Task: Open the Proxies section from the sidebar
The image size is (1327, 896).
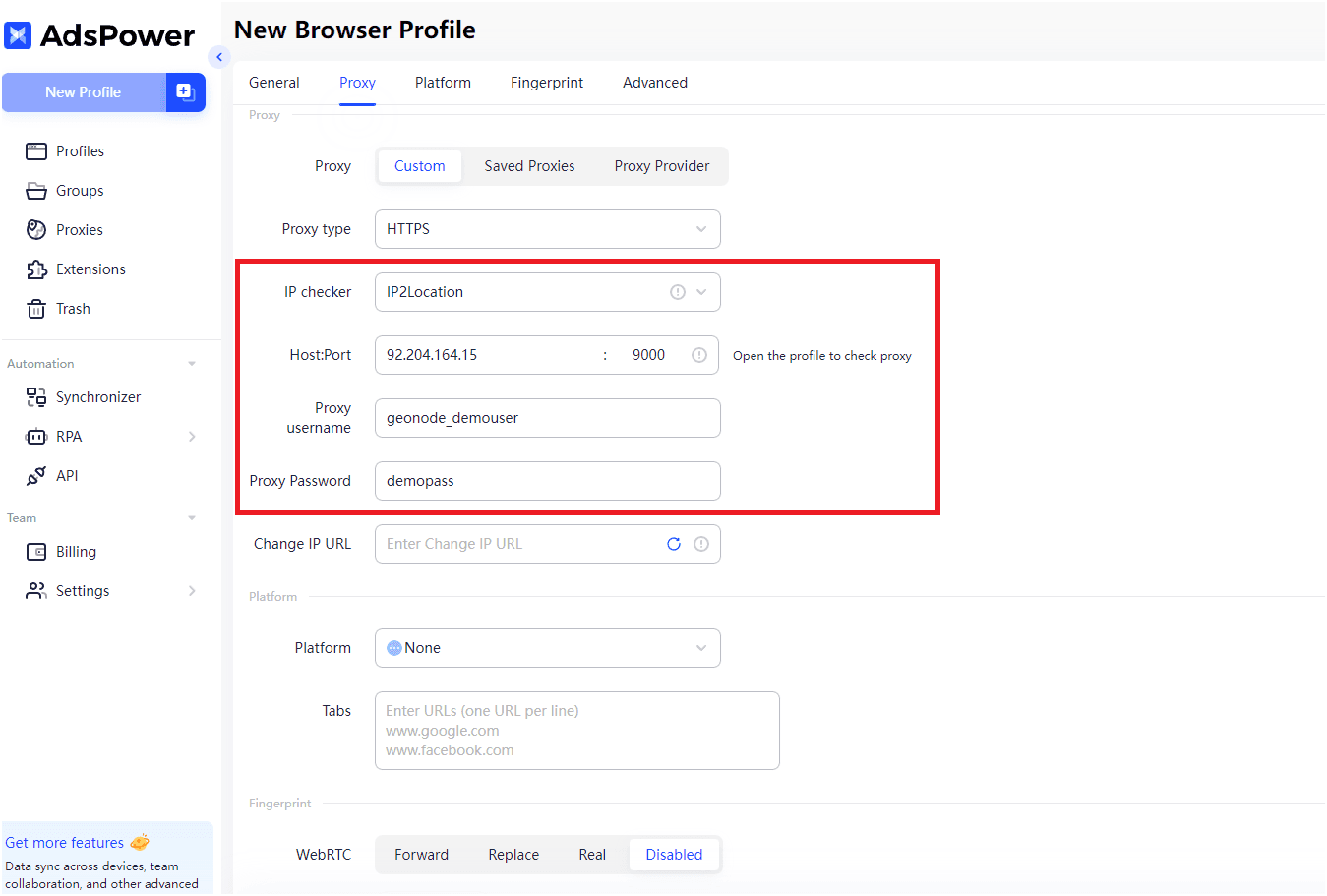Action: click(36, 229)
